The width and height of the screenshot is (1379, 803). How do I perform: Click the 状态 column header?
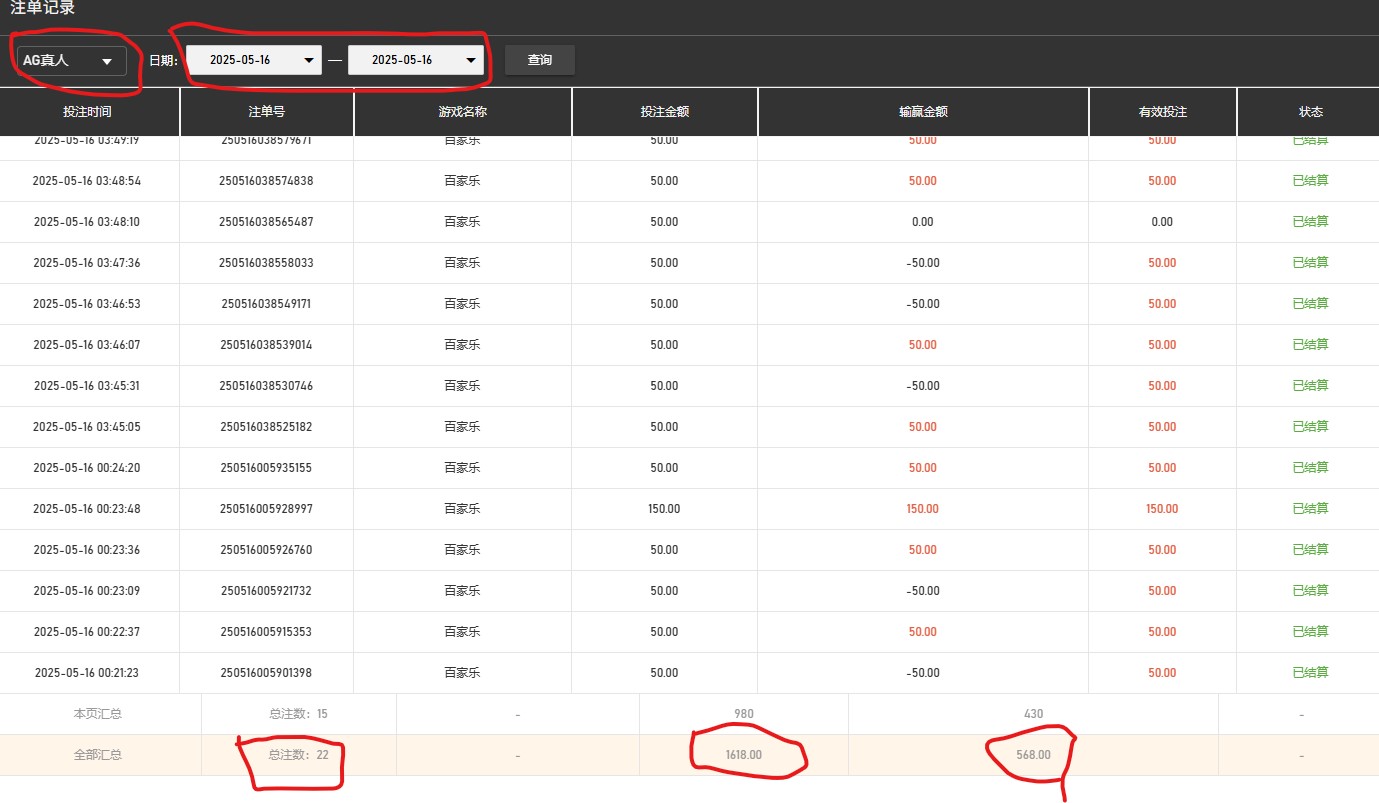(1310, 112)
